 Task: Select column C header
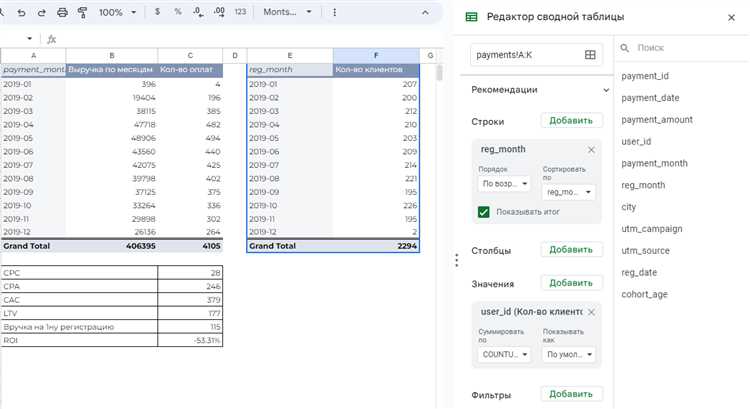tap(190, 55)
